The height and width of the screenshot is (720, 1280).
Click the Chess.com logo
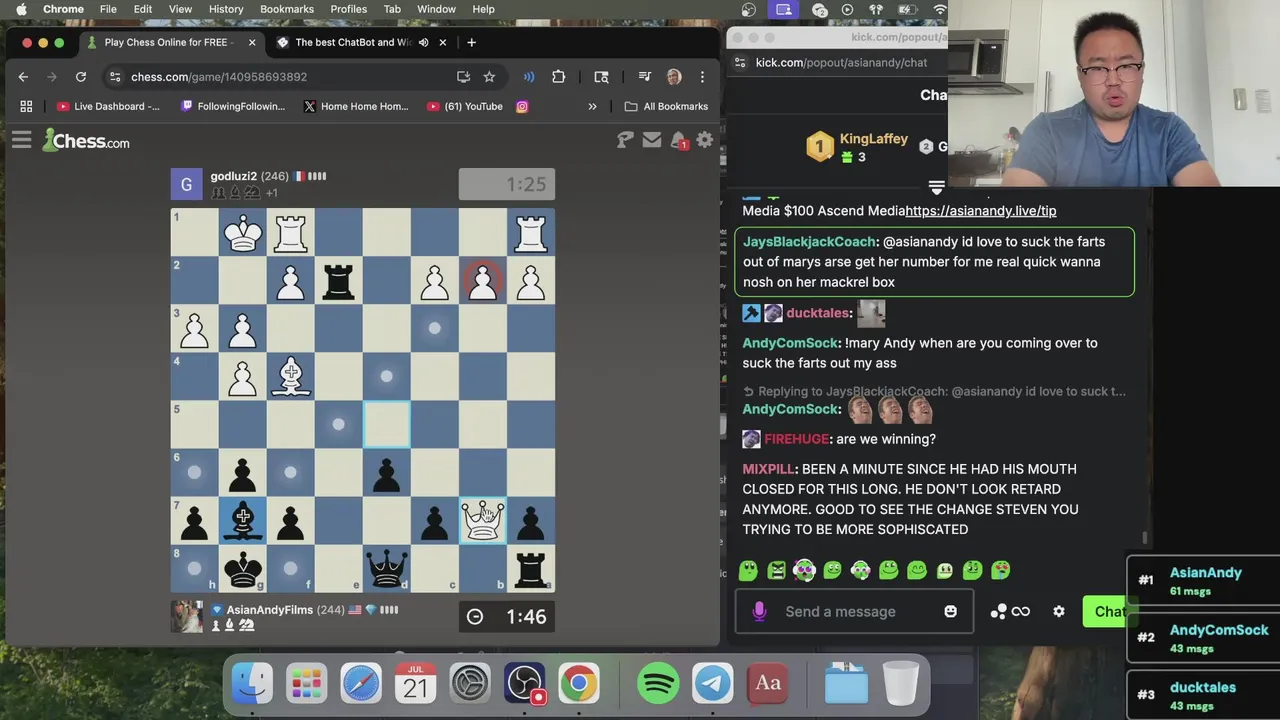[86, 141]
